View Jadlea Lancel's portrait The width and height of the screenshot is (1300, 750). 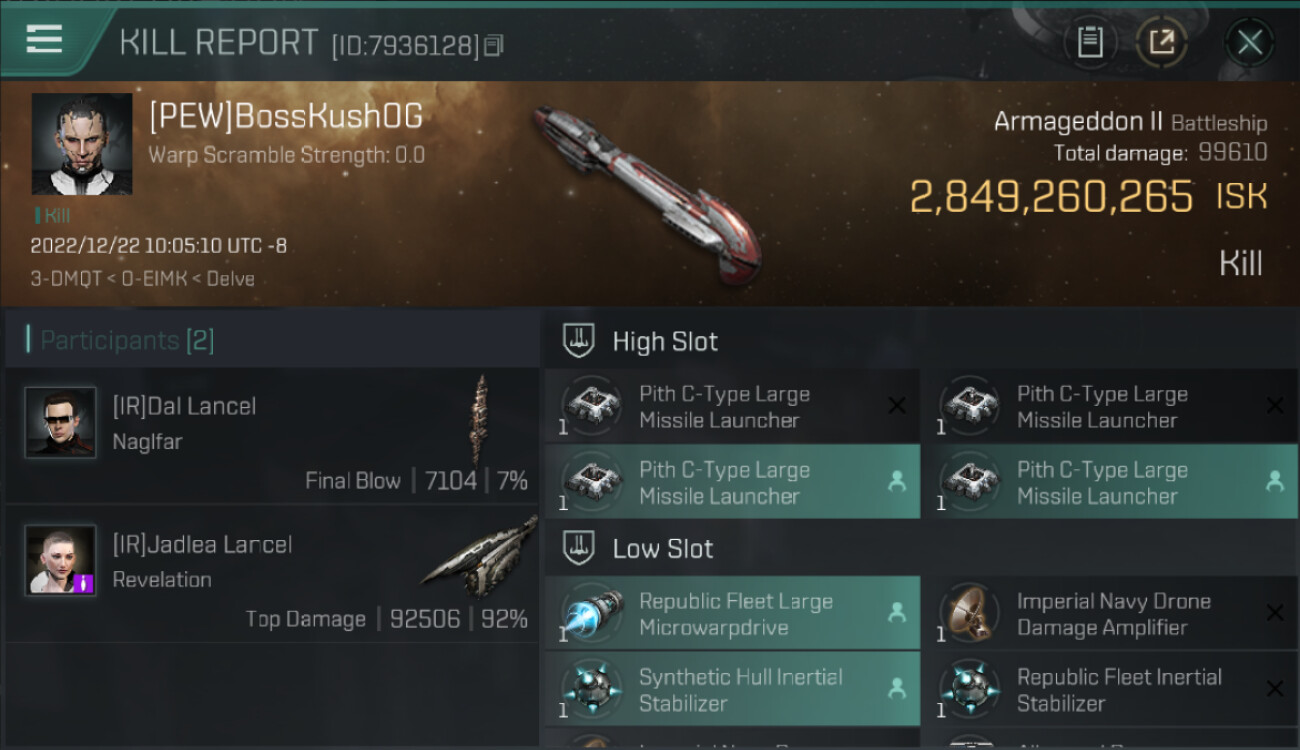click(60, 560)
